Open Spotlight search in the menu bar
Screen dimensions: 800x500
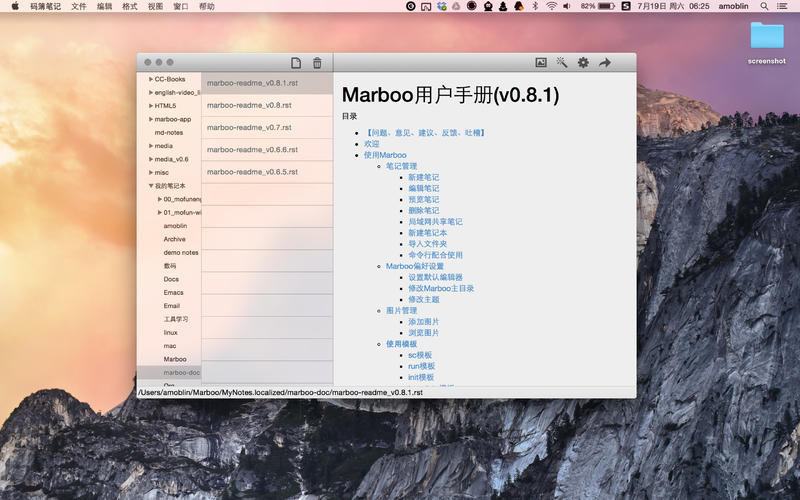764,6
